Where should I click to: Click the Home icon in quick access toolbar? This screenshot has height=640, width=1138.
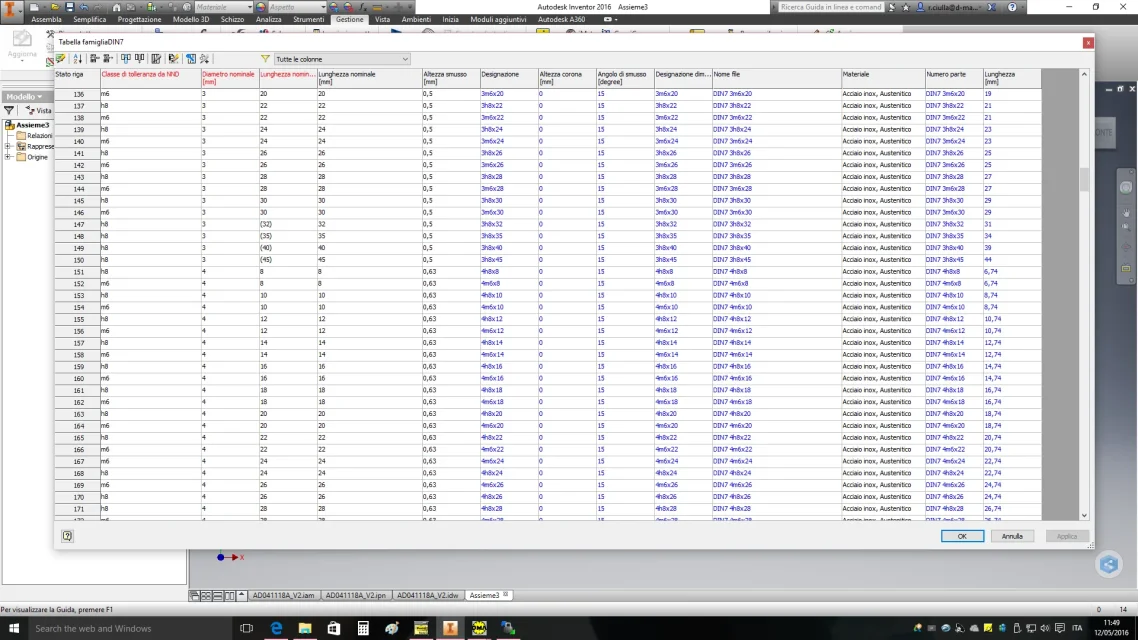pyautogui.click(x=116, y=7)
